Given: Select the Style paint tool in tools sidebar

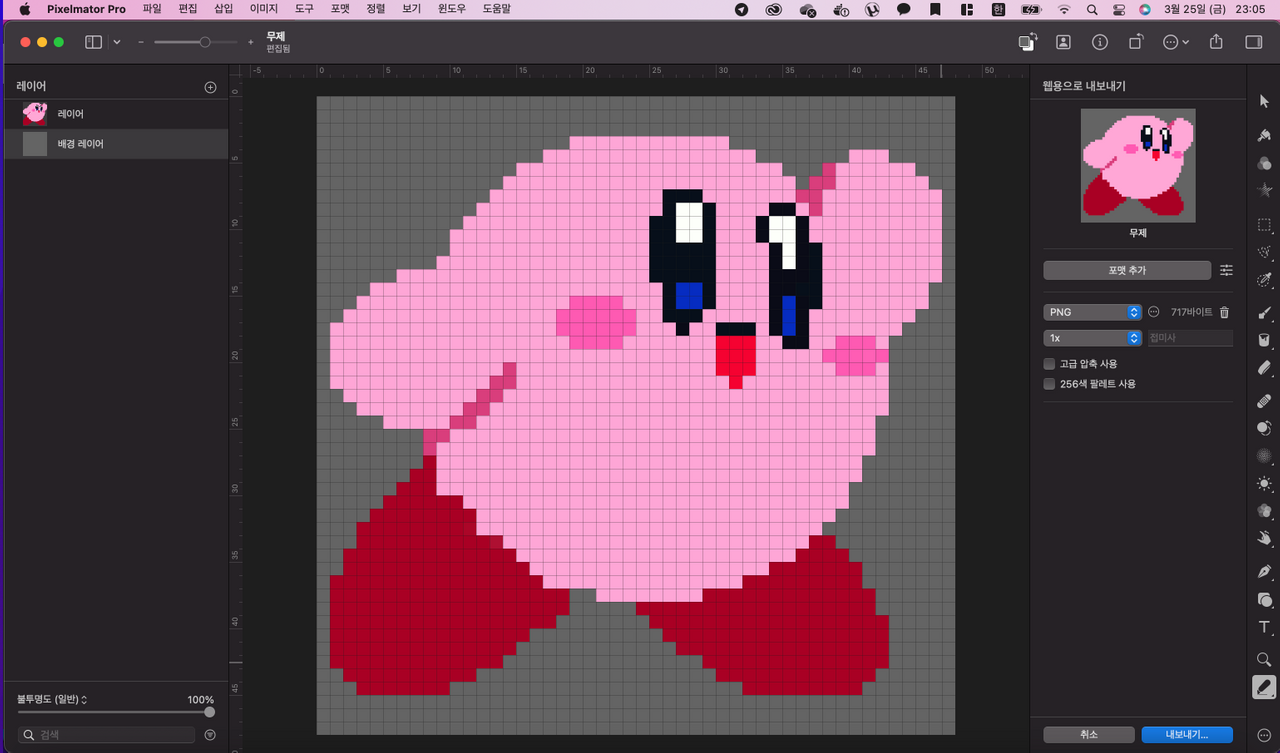Looking at the screenshot, I should coord(1264,135).
